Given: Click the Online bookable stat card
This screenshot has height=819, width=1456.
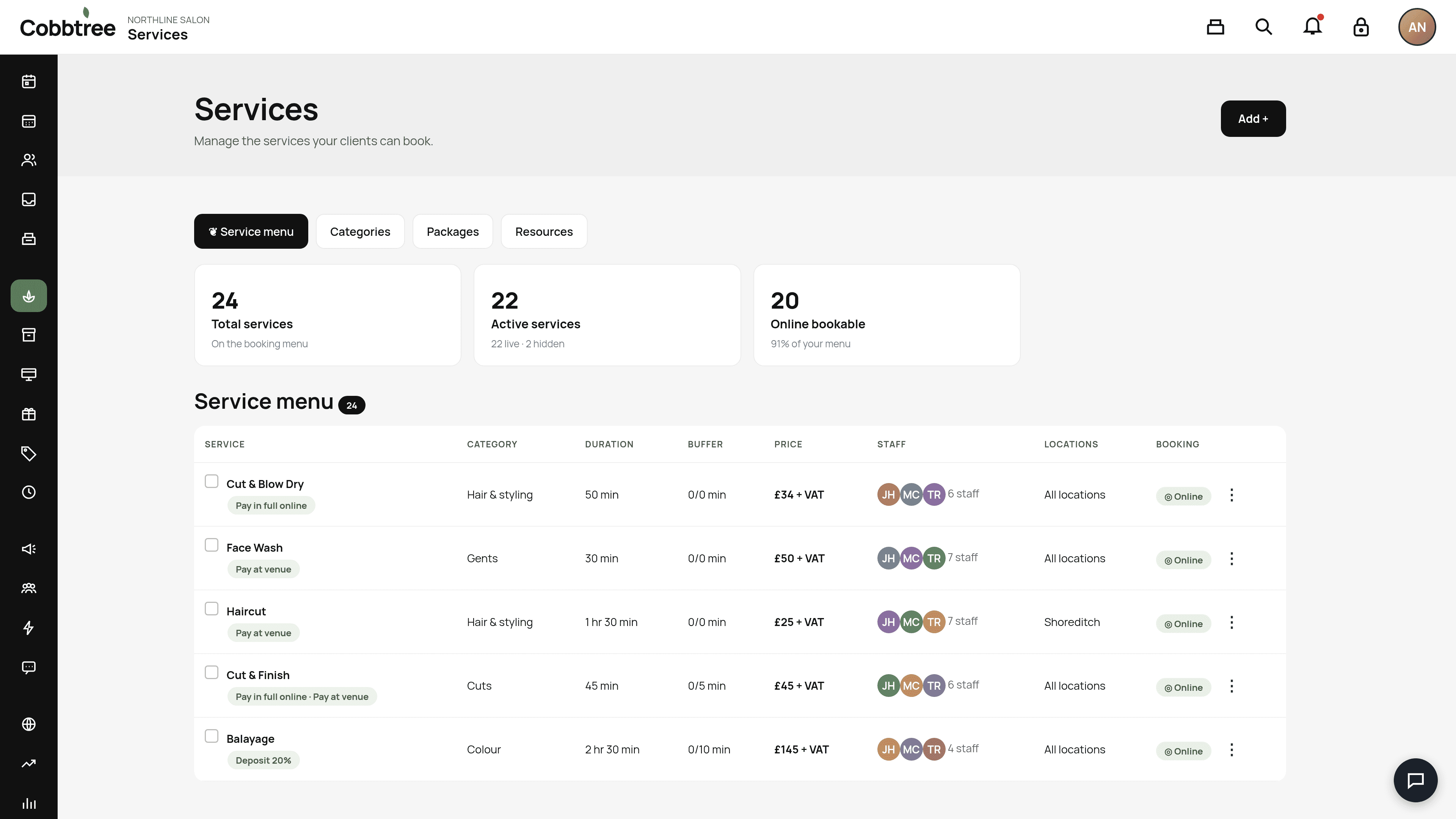Looking at the screenshot, I should [x=886, y=315].
